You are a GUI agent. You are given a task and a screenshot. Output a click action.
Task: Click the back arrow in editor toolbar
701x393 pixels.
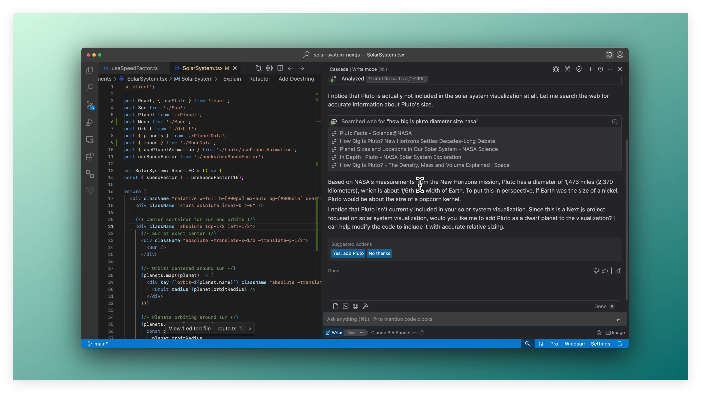point(291,68)
